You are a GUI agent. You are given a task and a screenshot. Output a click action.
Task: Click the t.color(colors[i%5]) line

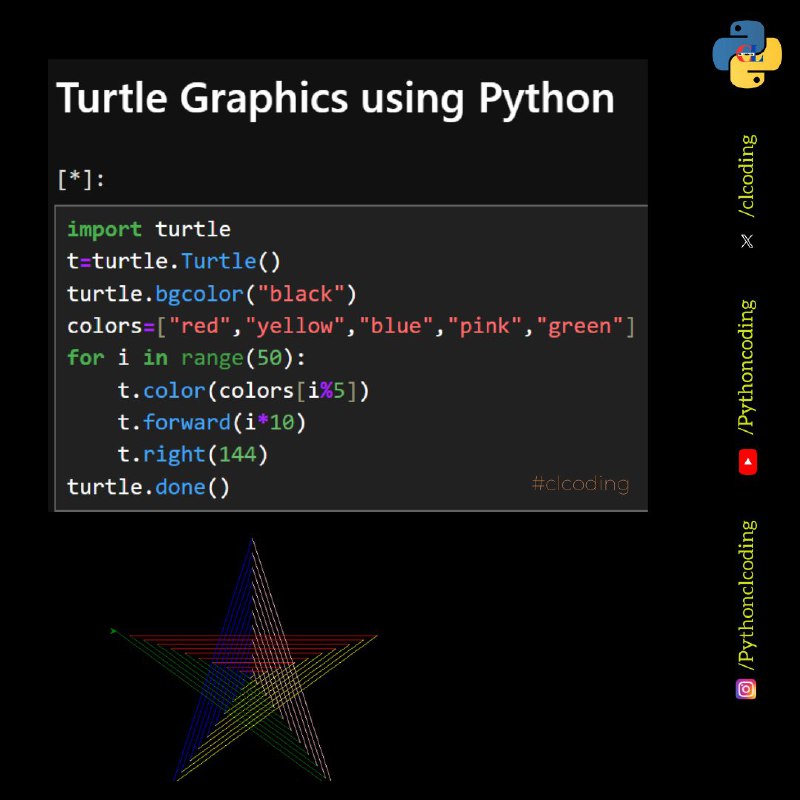243,391
